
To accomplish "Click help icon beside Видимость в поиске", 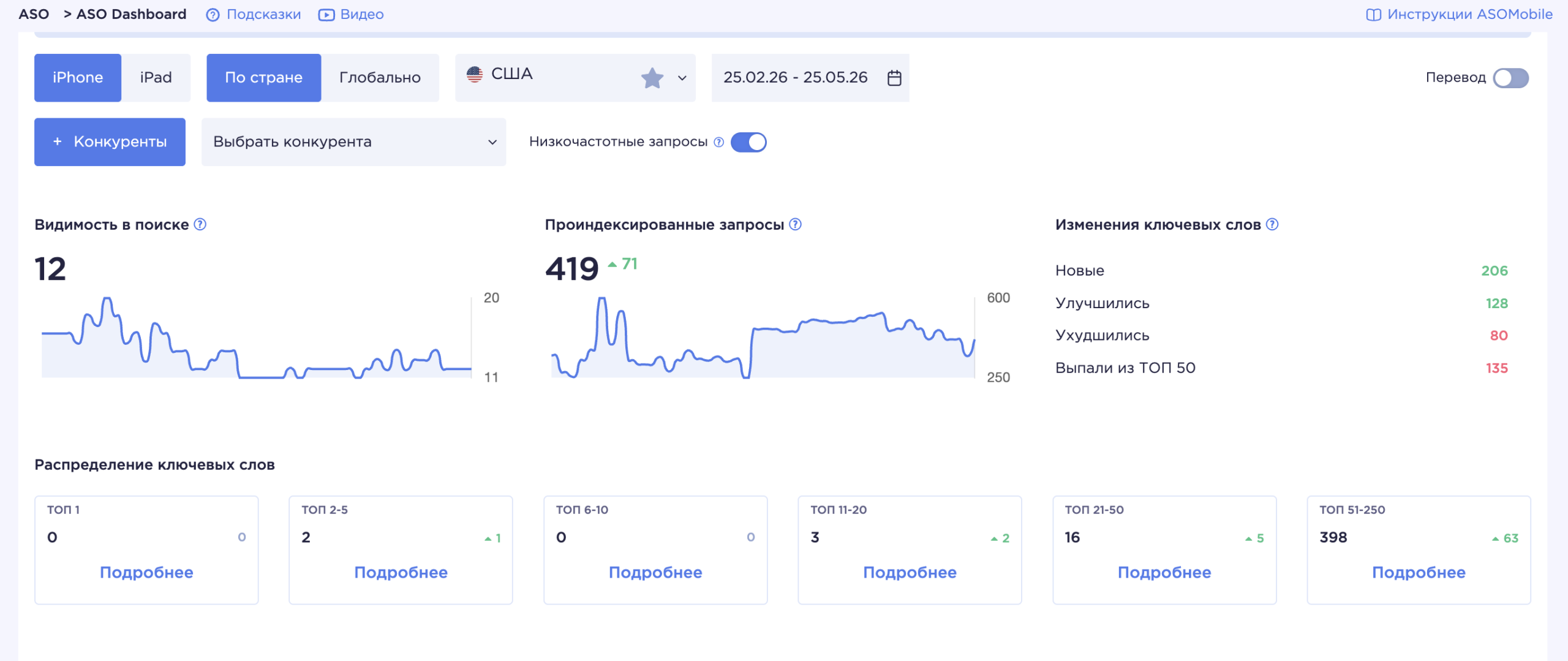I will 200,224.
